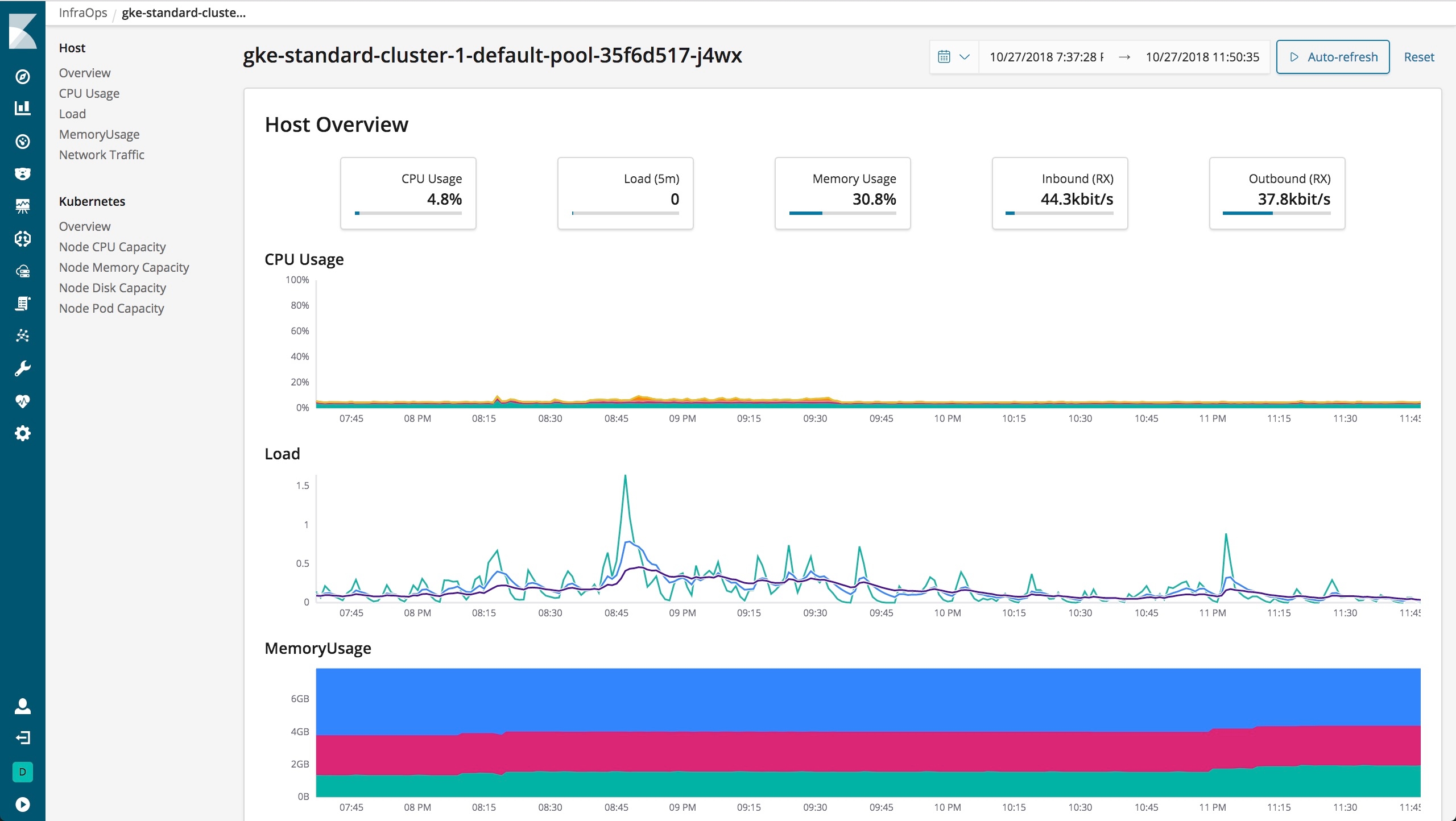Open Canvas easel icon
The width and height of the screenshot is (1456, 821).
point(23,206)
